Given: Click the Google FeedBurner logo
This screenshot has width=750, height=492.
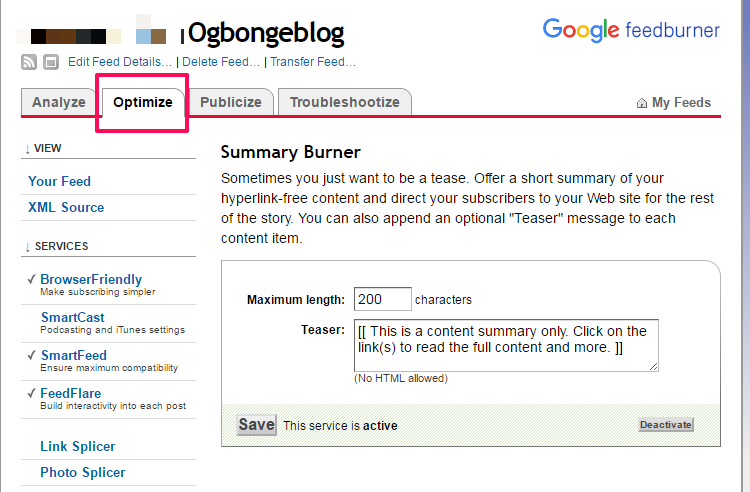Looking at the screenshot, I should coord(631,30).
